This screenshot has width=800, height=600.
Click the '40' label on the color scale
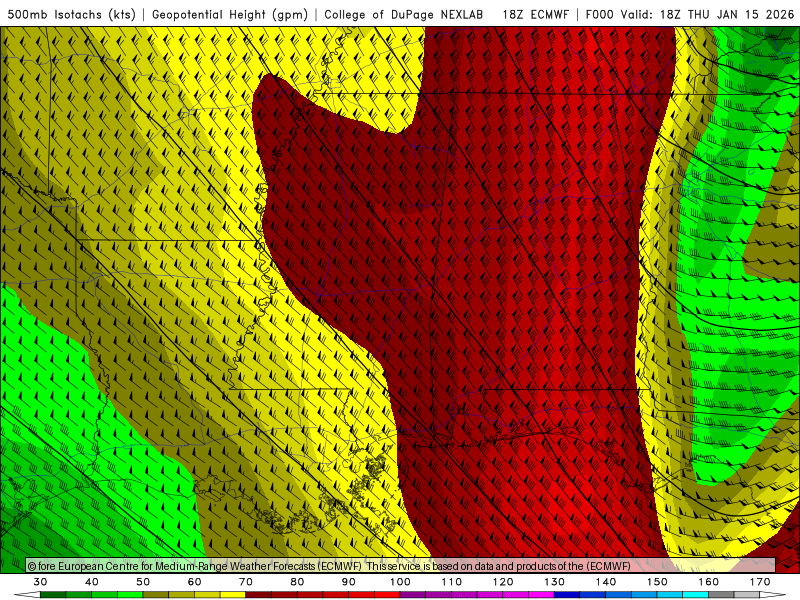click(92, 582)
